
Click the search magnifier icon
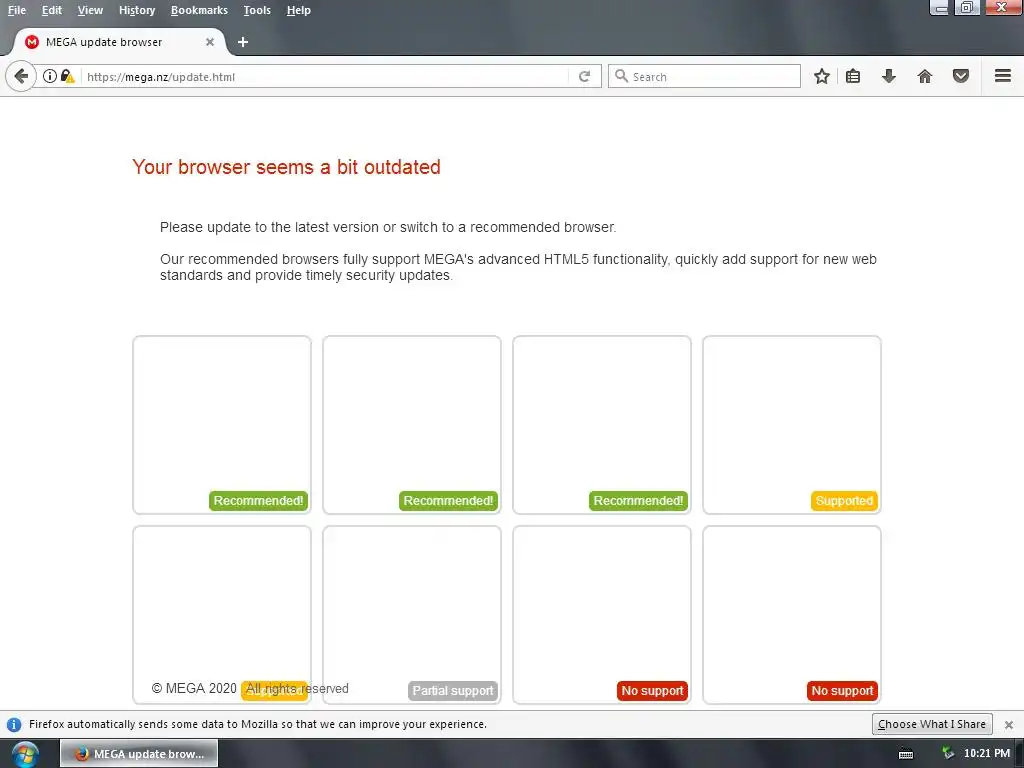pyautogui.click(x=621, y=76)
